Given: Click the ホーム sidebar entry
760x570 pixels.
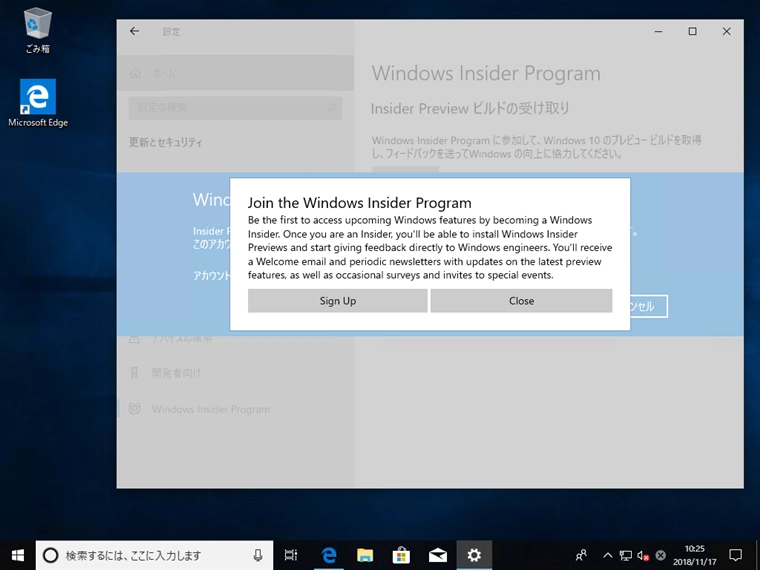Looking at the screenshot, I should click(235, 73).
